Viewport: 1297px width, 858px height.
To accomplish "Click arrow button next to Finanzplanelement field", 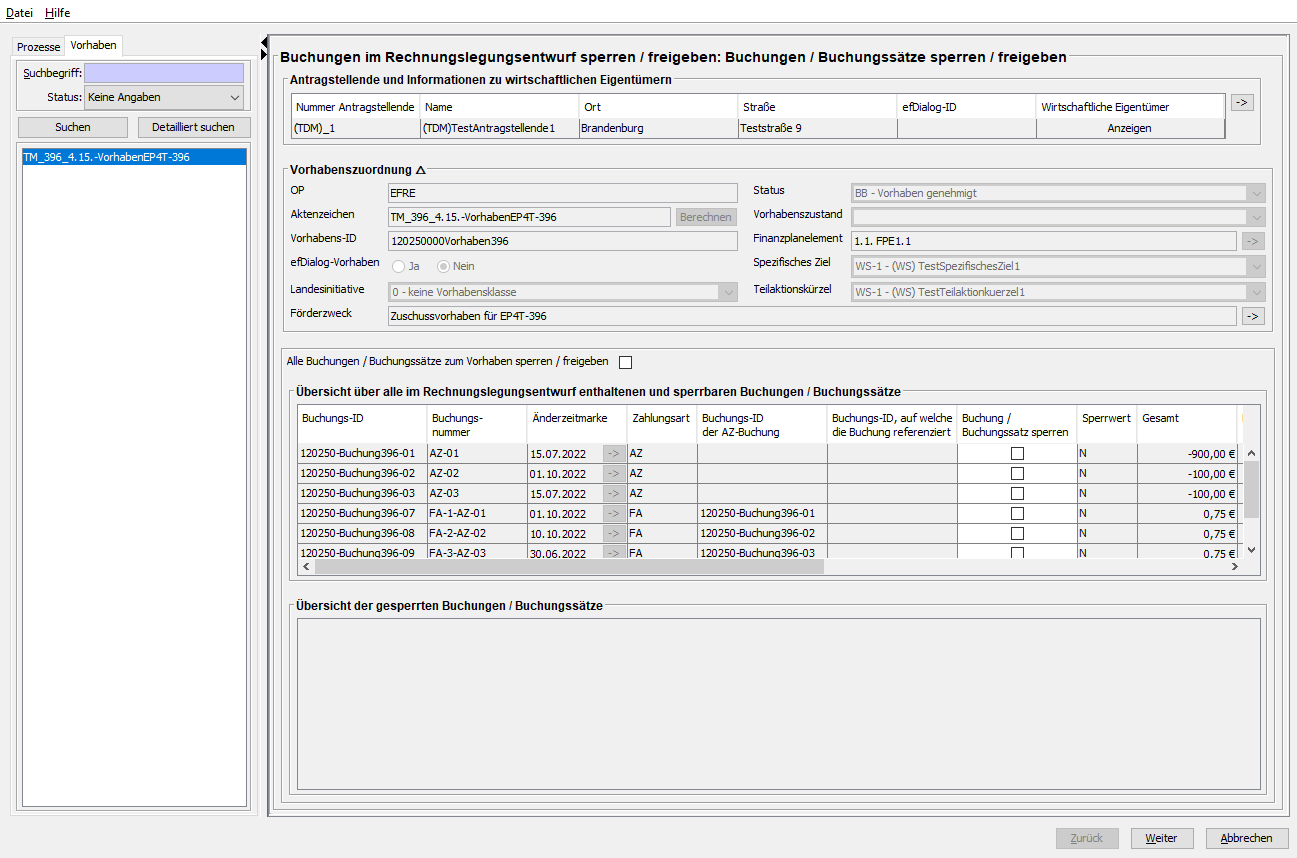I will click(1252, 241).
